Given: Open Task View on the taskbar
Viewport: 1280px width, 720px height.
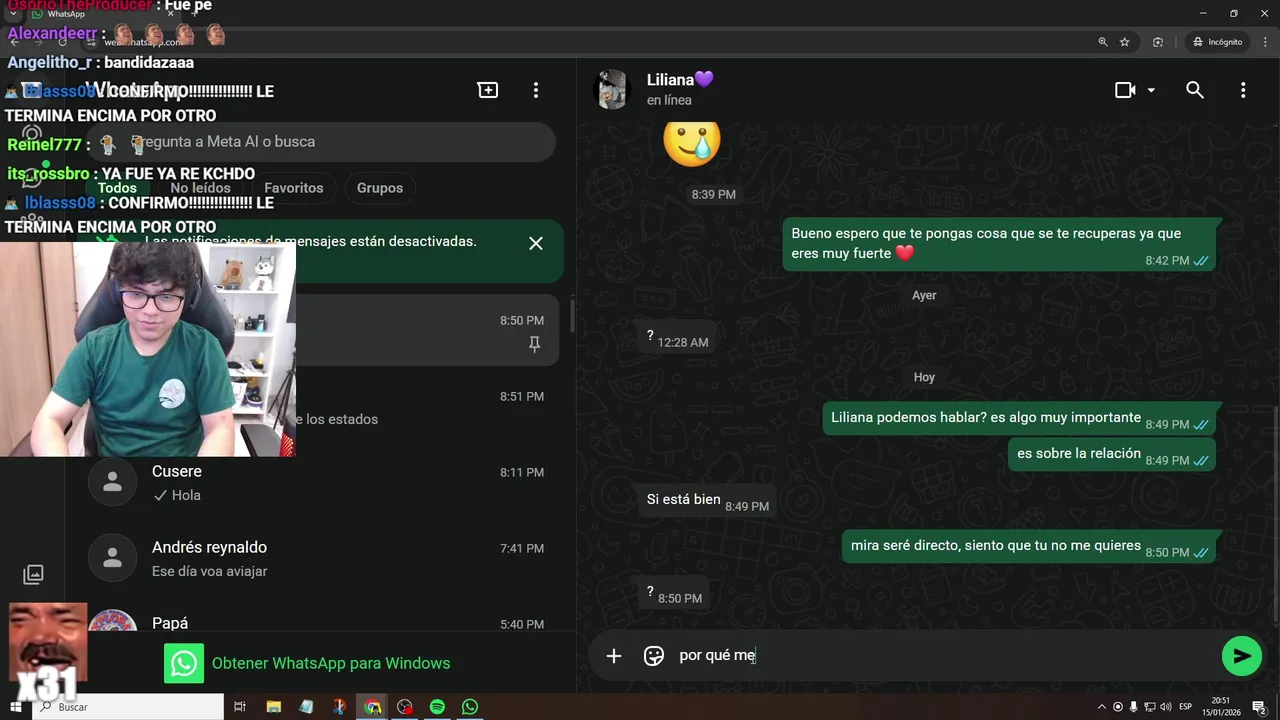Looking at the screenshot, I should pyautogui.click(x=240, y=707).
